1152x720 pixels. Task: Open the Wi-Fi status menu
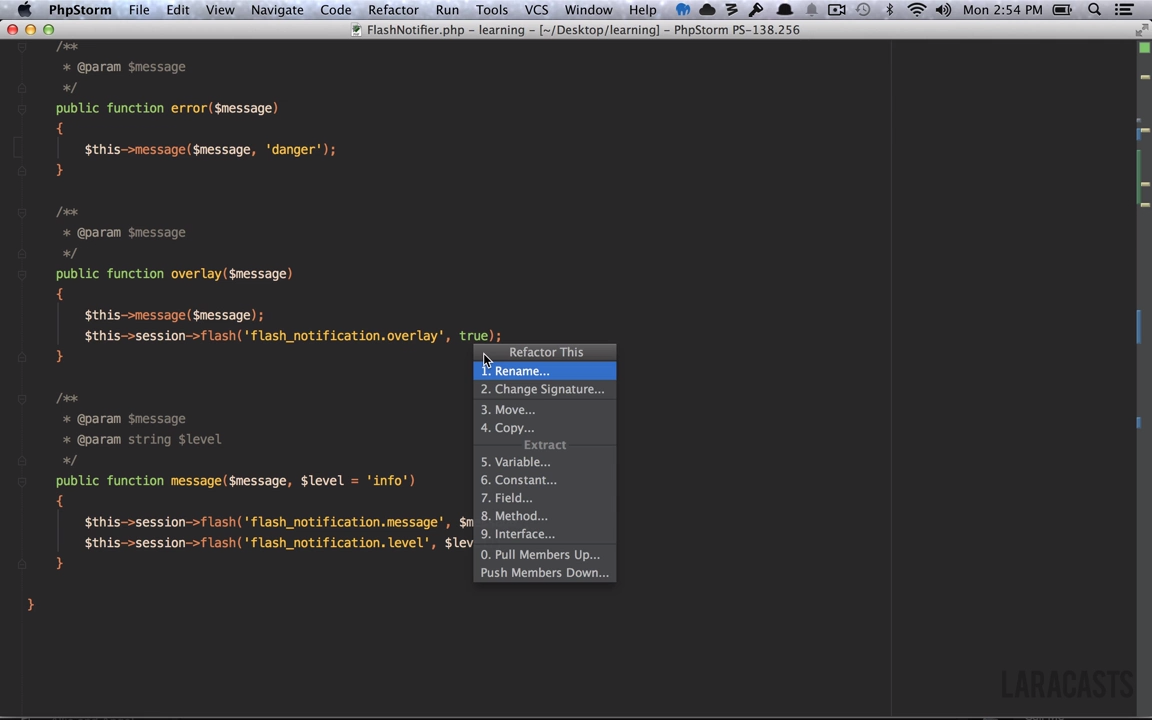tap(916, 10)
